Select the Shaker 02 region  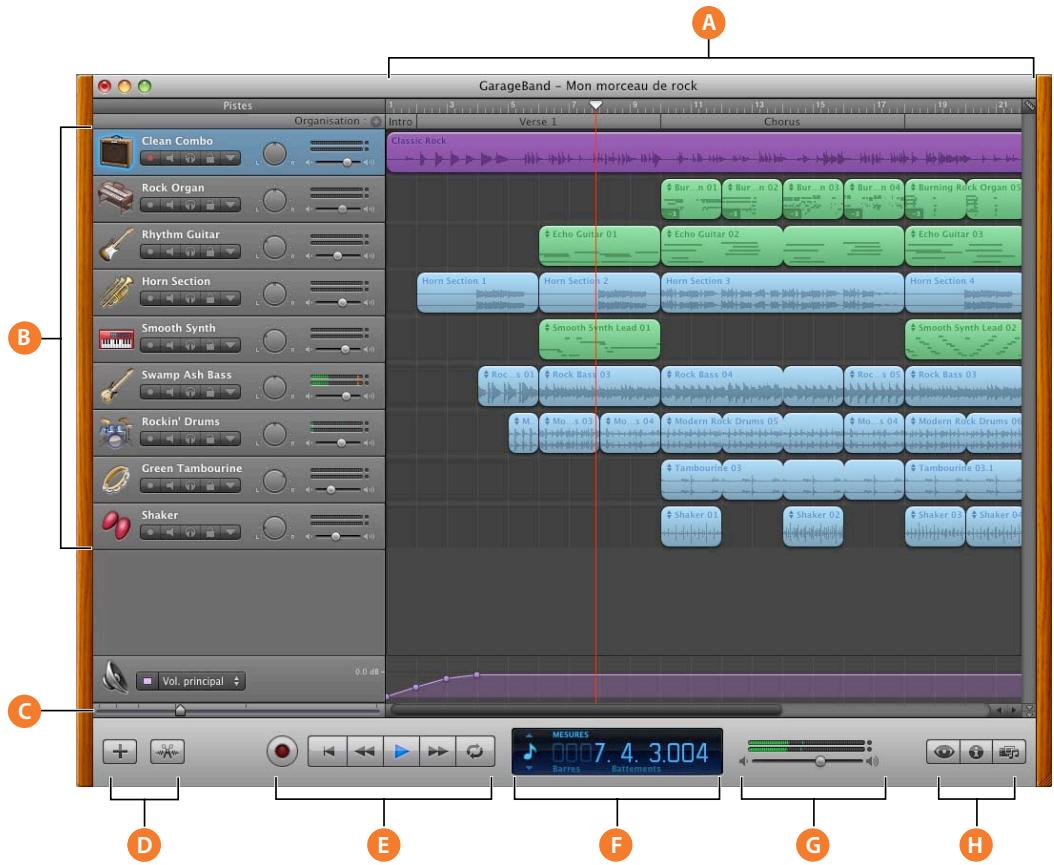(x=813, y=527)
